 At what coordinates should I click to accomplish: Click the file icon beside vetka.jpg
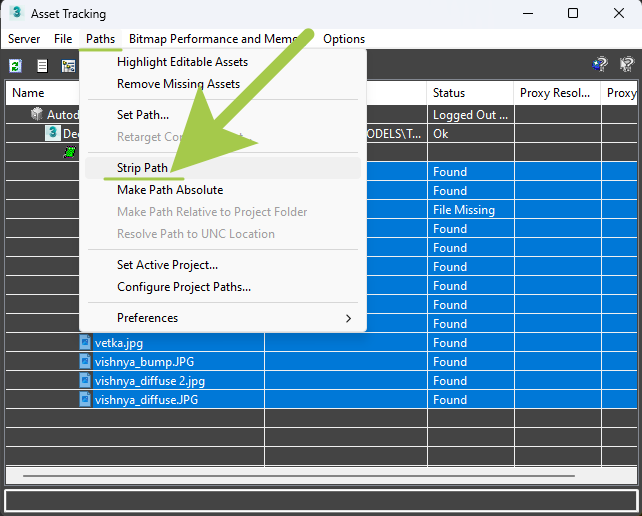pyautogui.click(x=85, y=342)
